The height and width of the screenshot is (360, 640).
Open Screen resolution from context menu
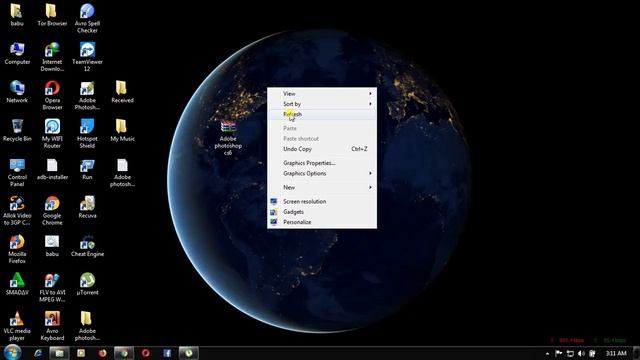(322, 201)
